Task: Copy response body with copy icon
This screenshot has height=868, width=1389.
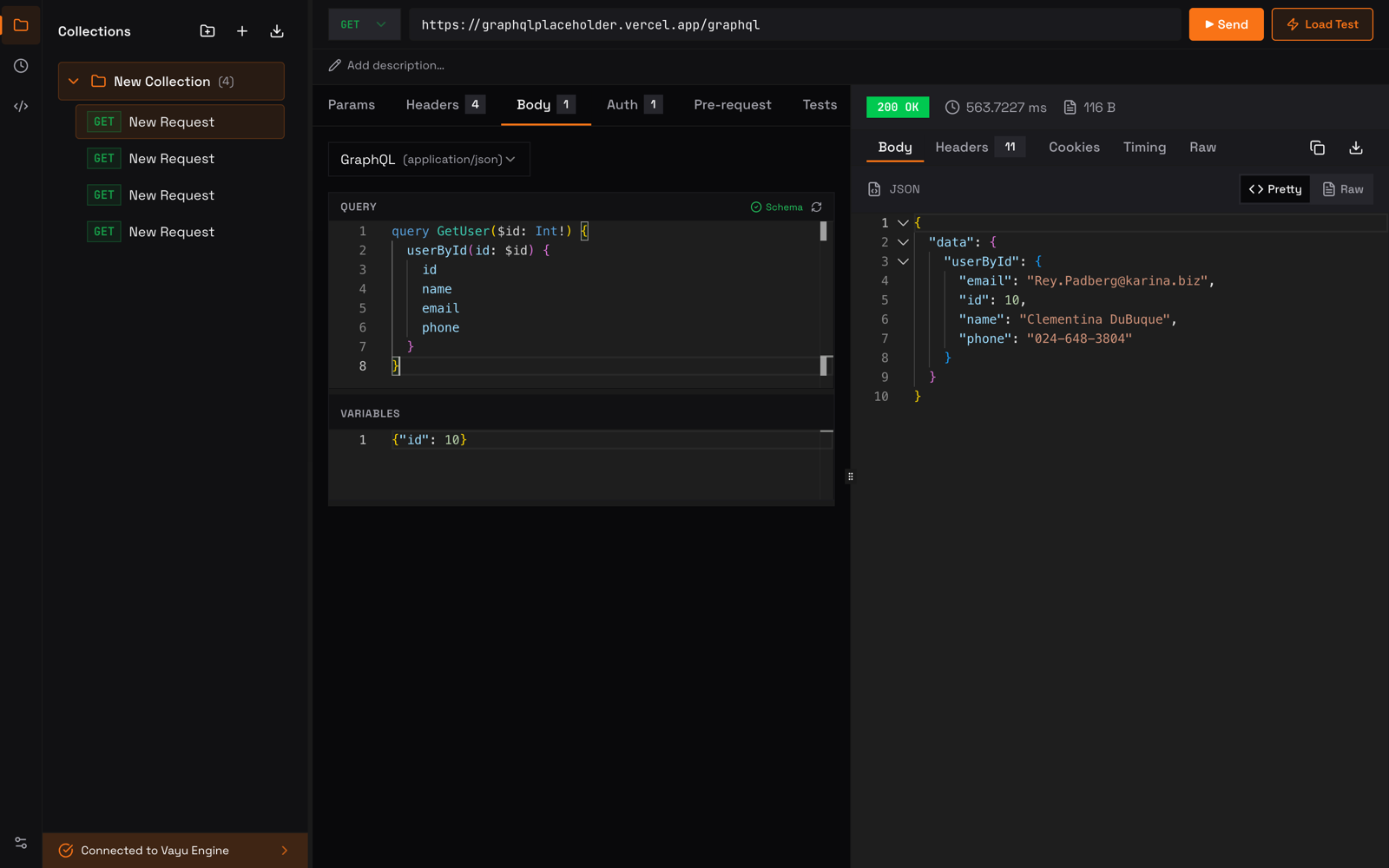Action: (x=1317, y=148)
